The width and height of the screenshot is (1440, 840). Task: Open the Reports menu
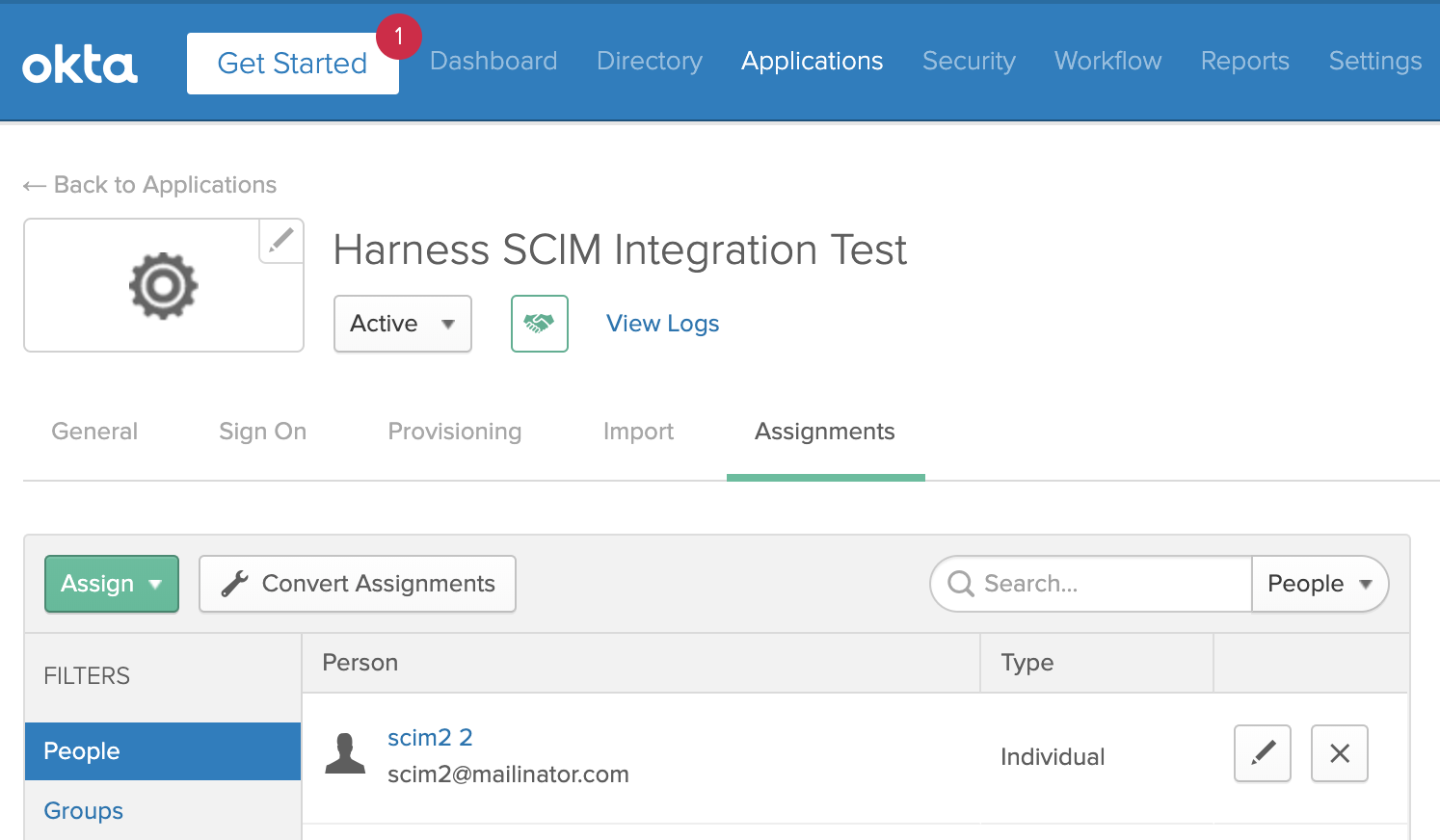coord(1245,61)
